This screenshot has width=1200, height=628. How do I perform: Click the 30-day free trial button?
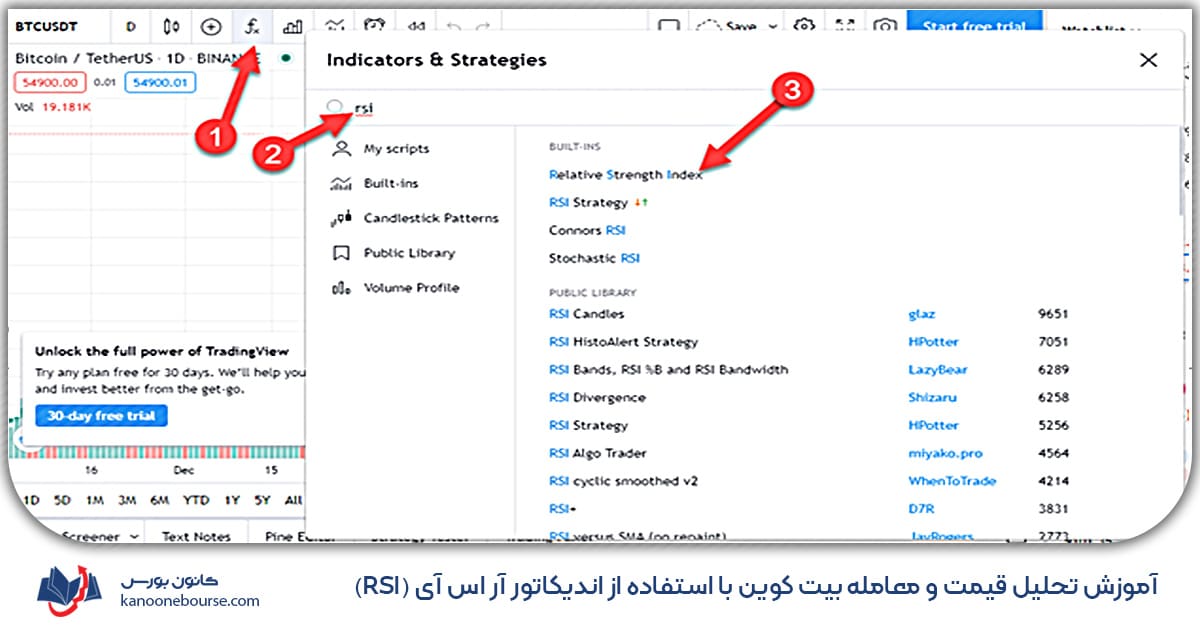pyautogui.click(x=101, y=416)
